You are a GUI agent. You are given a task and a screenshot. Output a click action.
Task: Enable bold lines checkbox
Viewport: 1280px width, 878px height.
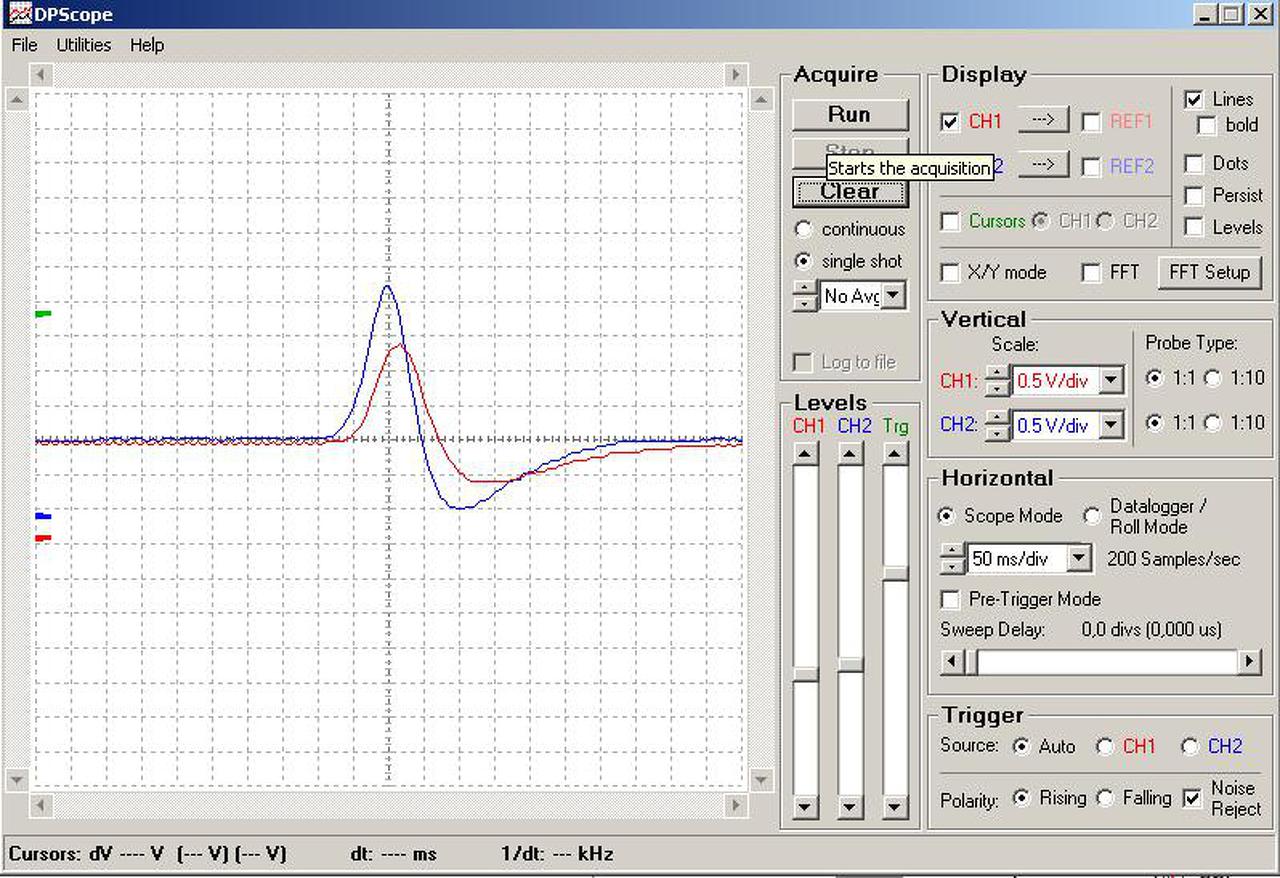tap(1207, 125)
